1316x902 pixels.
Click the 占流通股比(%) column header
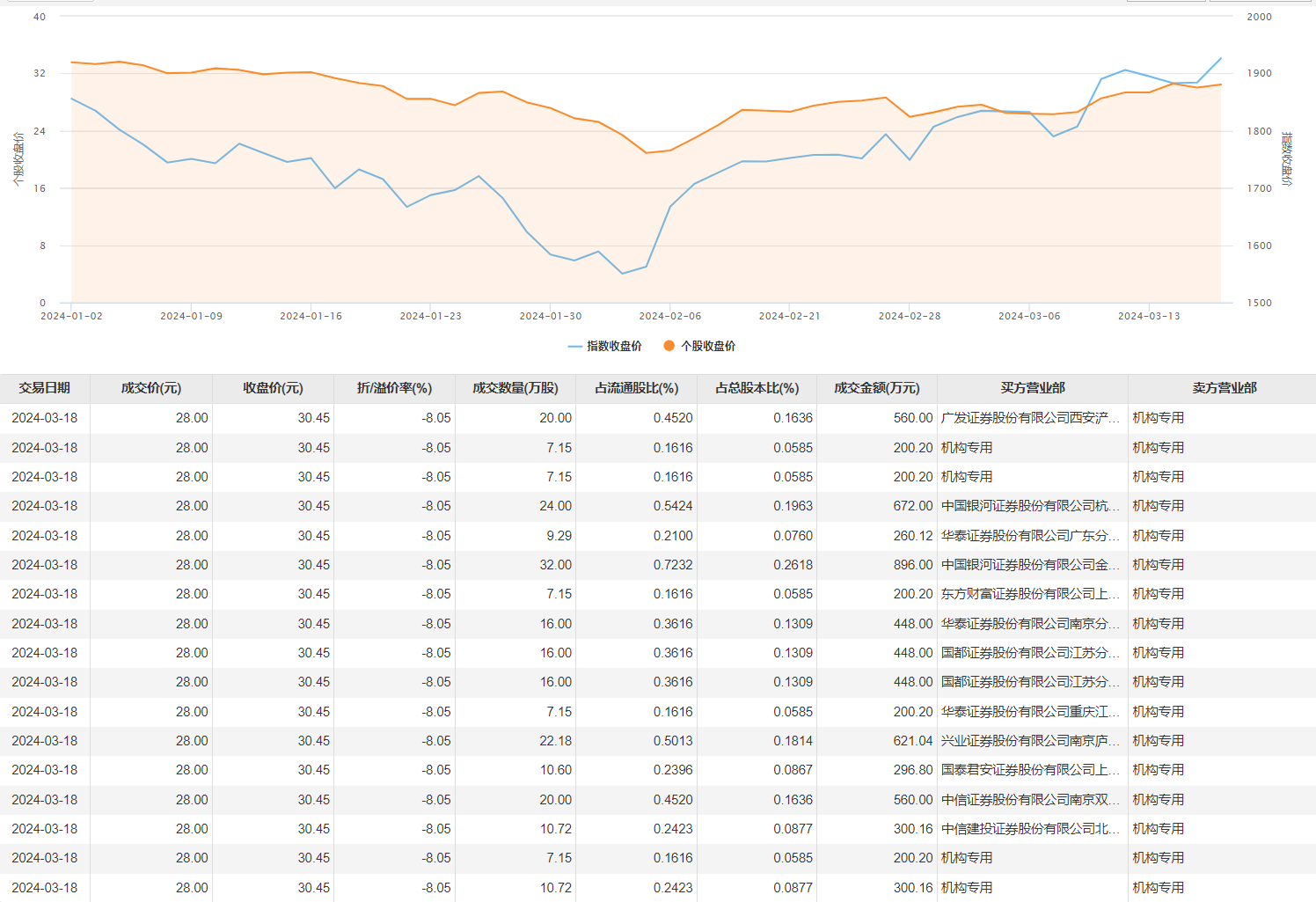click(x=636, y=388)
